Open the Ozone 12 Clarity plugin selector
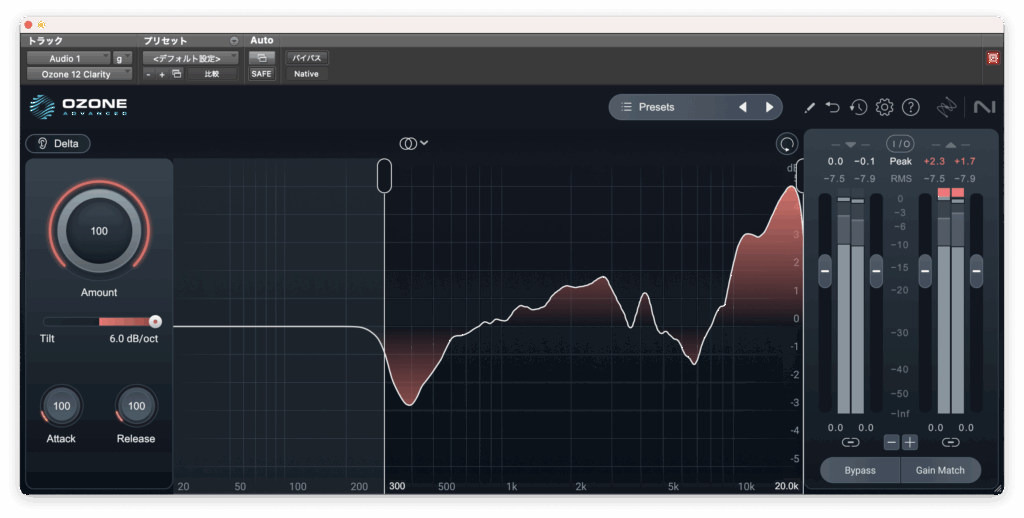The height and width of the screenshot is (518, 1024). [x=79, y=74]
